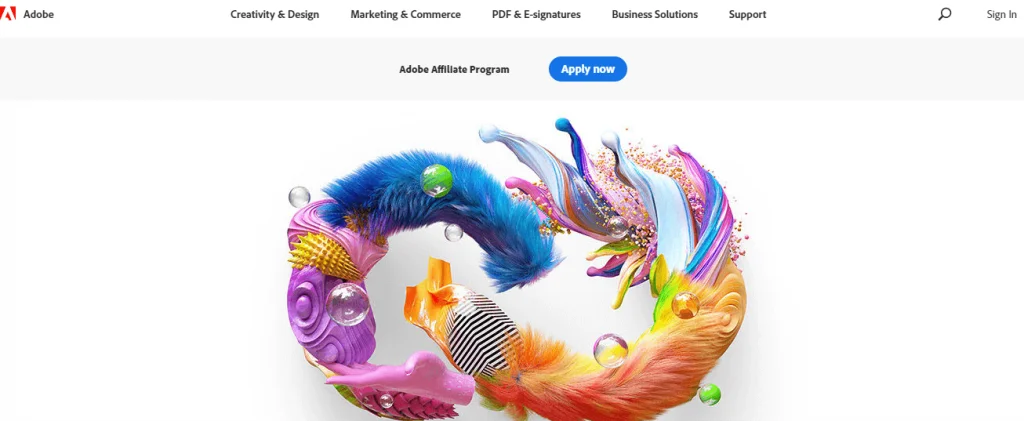Image resolution: width=1024 pixels, height=421 pixels.
Task: Click the blue Apply now button
Action: [x=588, y=69]
